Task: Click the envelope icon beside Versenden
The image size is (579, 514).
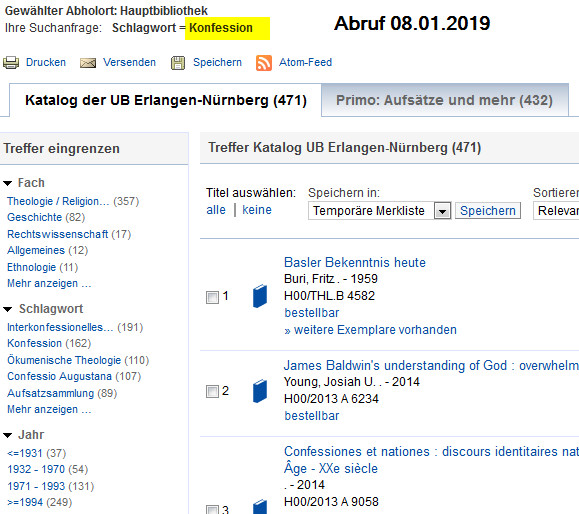Action: (88, 63)
